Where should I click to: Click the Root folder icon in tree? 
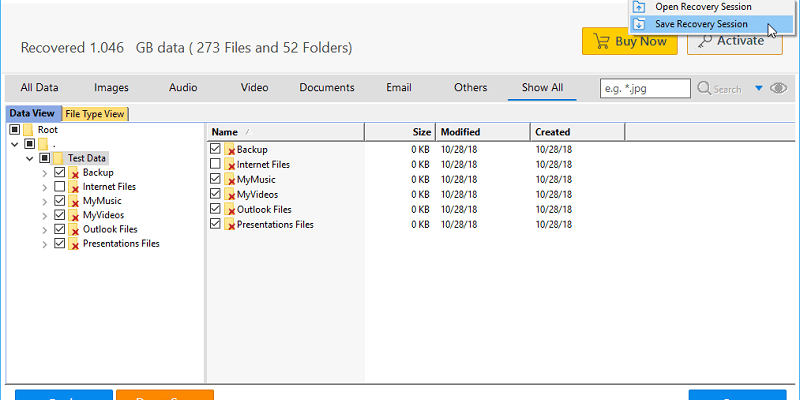29,130
